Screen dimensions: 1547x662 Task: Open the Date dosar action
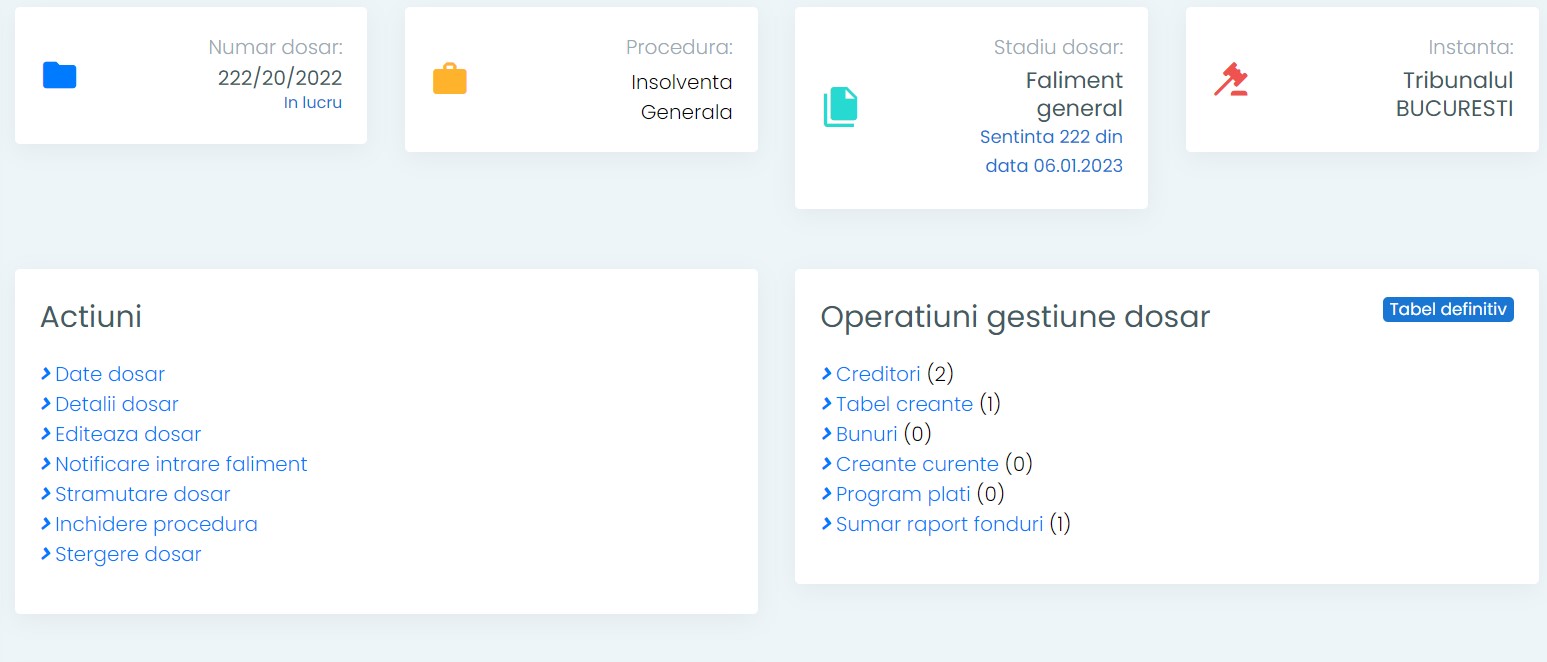pyautogui.click(x=110, y=373)
